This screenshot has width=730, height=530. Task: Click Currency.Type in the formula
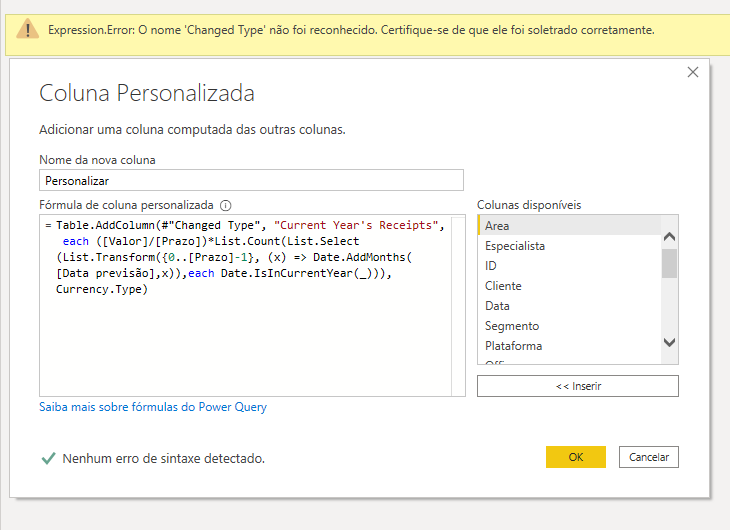point(101,289)
